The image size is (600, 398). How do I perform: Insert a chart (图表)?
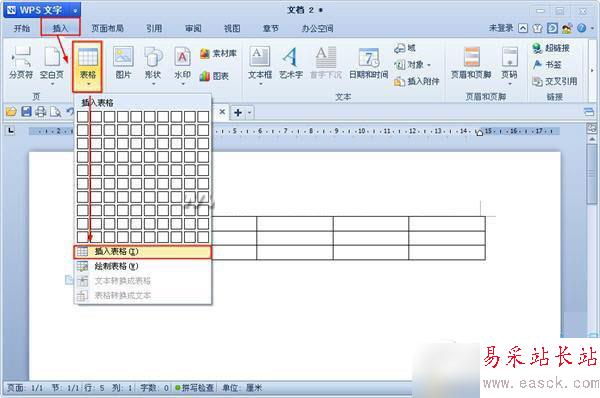[214, 76]
